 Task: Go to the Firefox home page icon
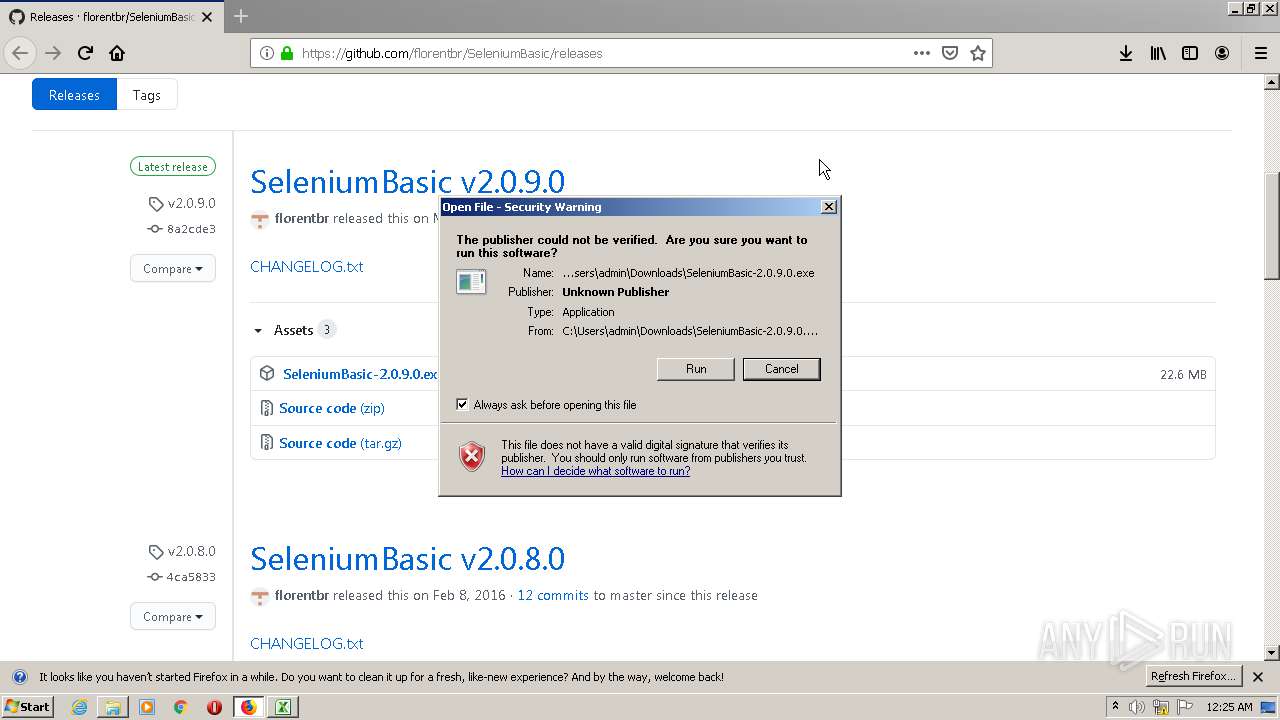click(117, 53)
